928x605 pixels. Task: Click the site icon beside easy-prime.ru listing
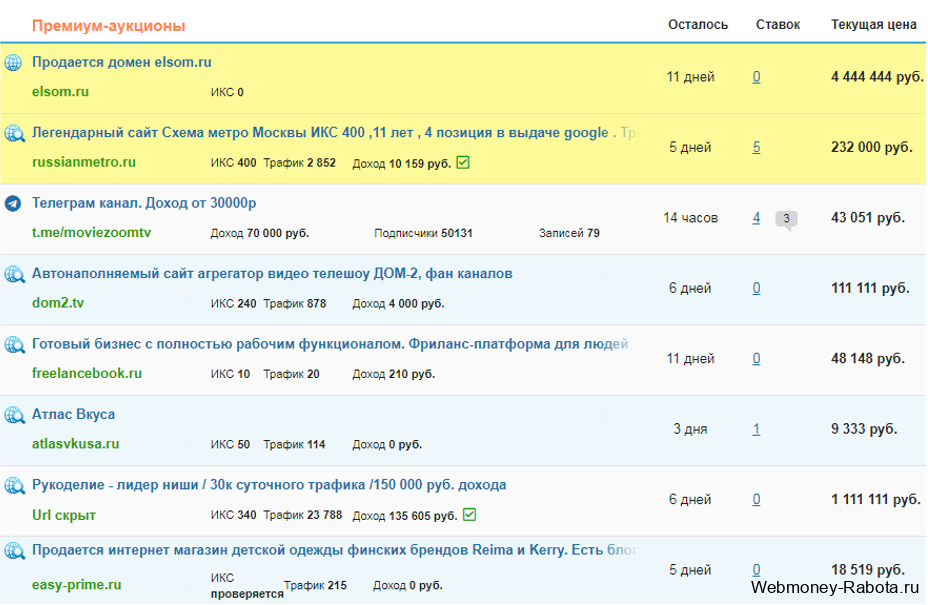click(15, 551)
